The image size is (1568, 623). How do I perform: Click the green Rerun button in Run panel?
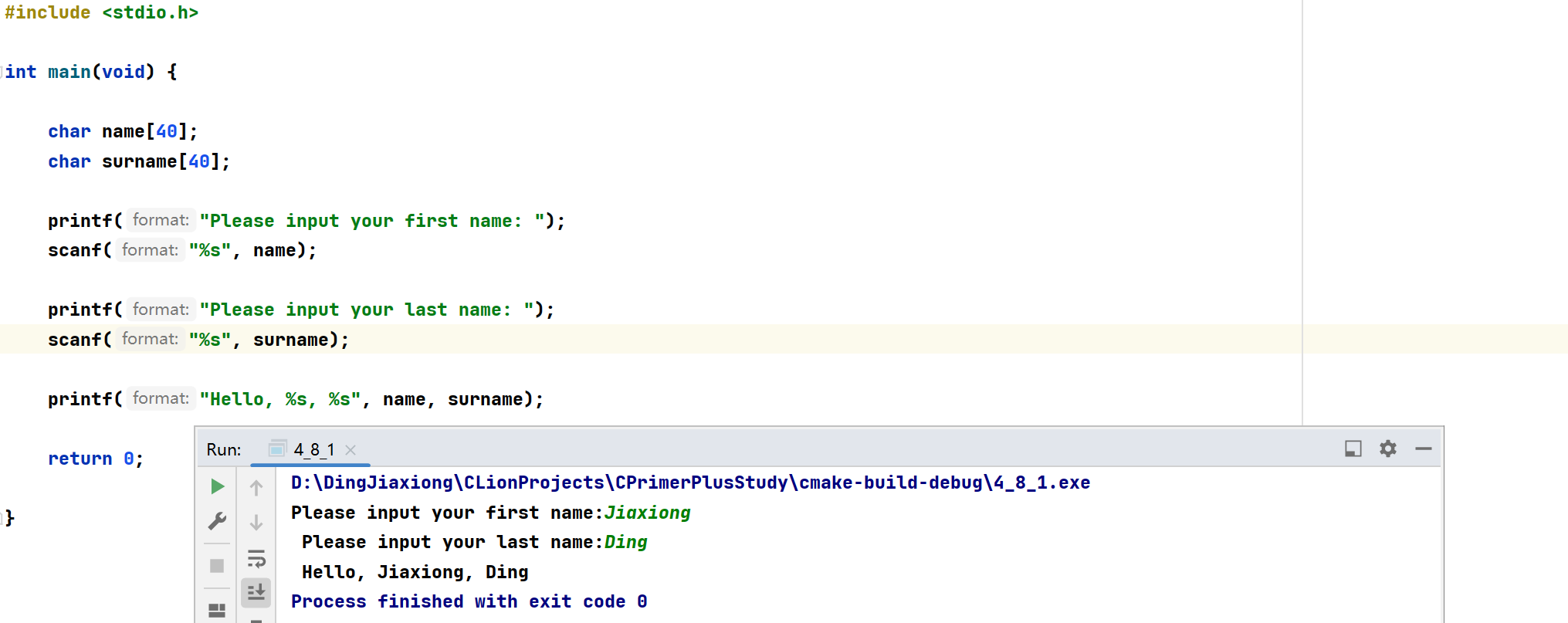(218, 486)
